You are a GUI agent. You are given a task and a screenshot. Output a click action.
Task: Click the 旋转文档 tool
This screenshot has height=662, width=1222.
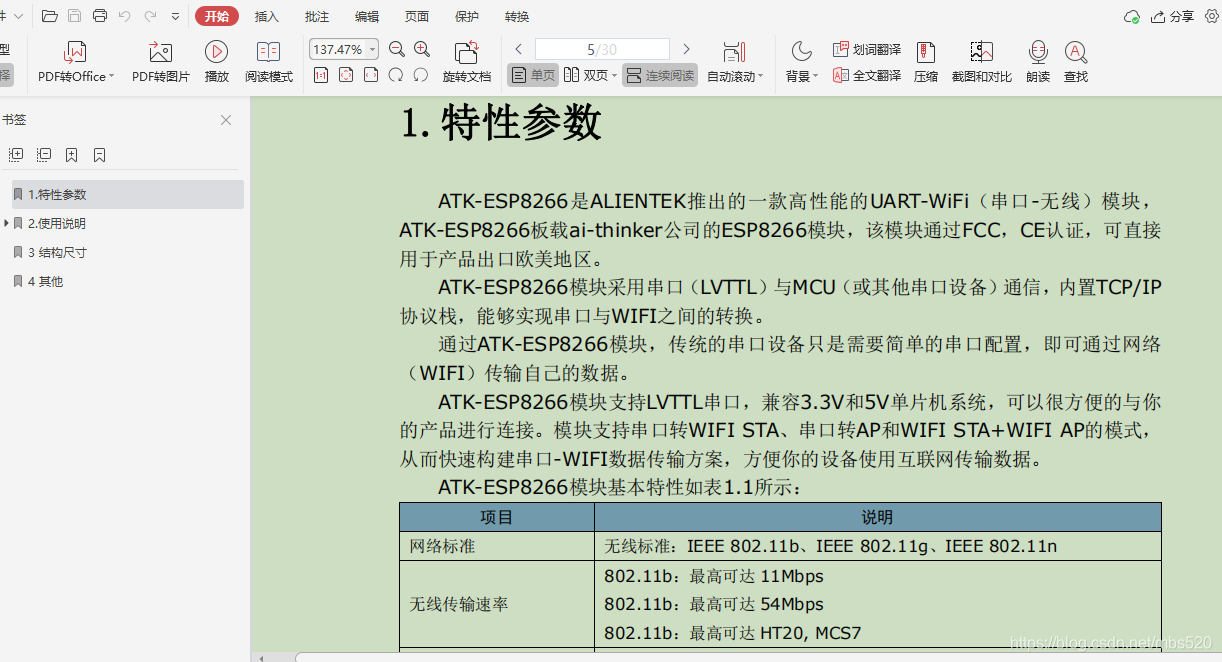pyautogui.click(x=467, y=63)
